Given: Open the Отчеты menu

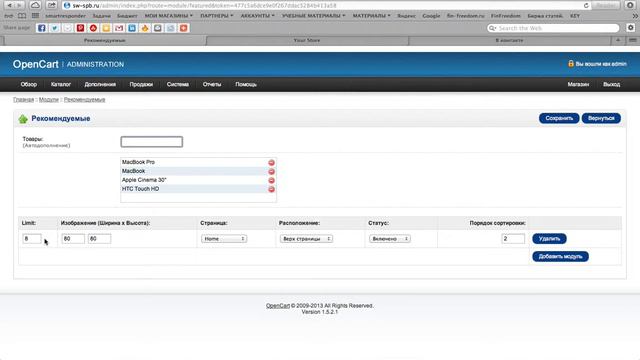Looking at the screenshot, I should click(212, 84).
